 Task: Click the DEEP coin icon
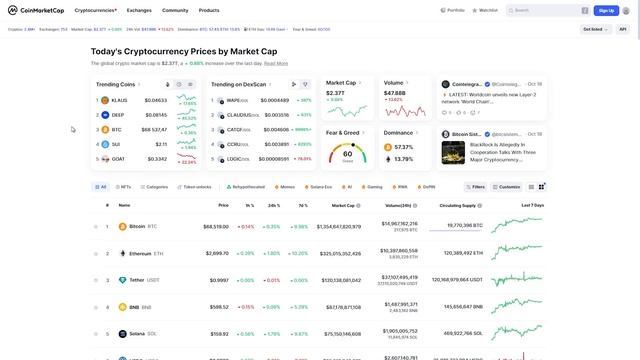105,115
